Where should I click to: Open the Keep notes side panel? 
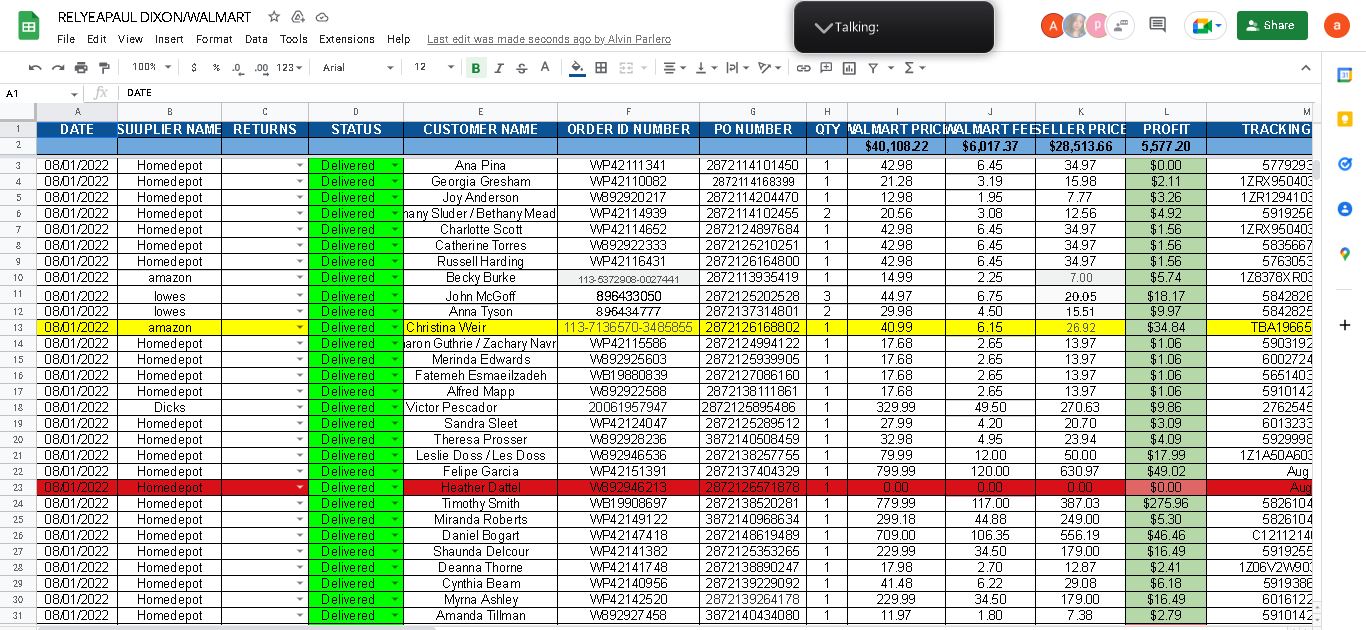pos(1345,119)
